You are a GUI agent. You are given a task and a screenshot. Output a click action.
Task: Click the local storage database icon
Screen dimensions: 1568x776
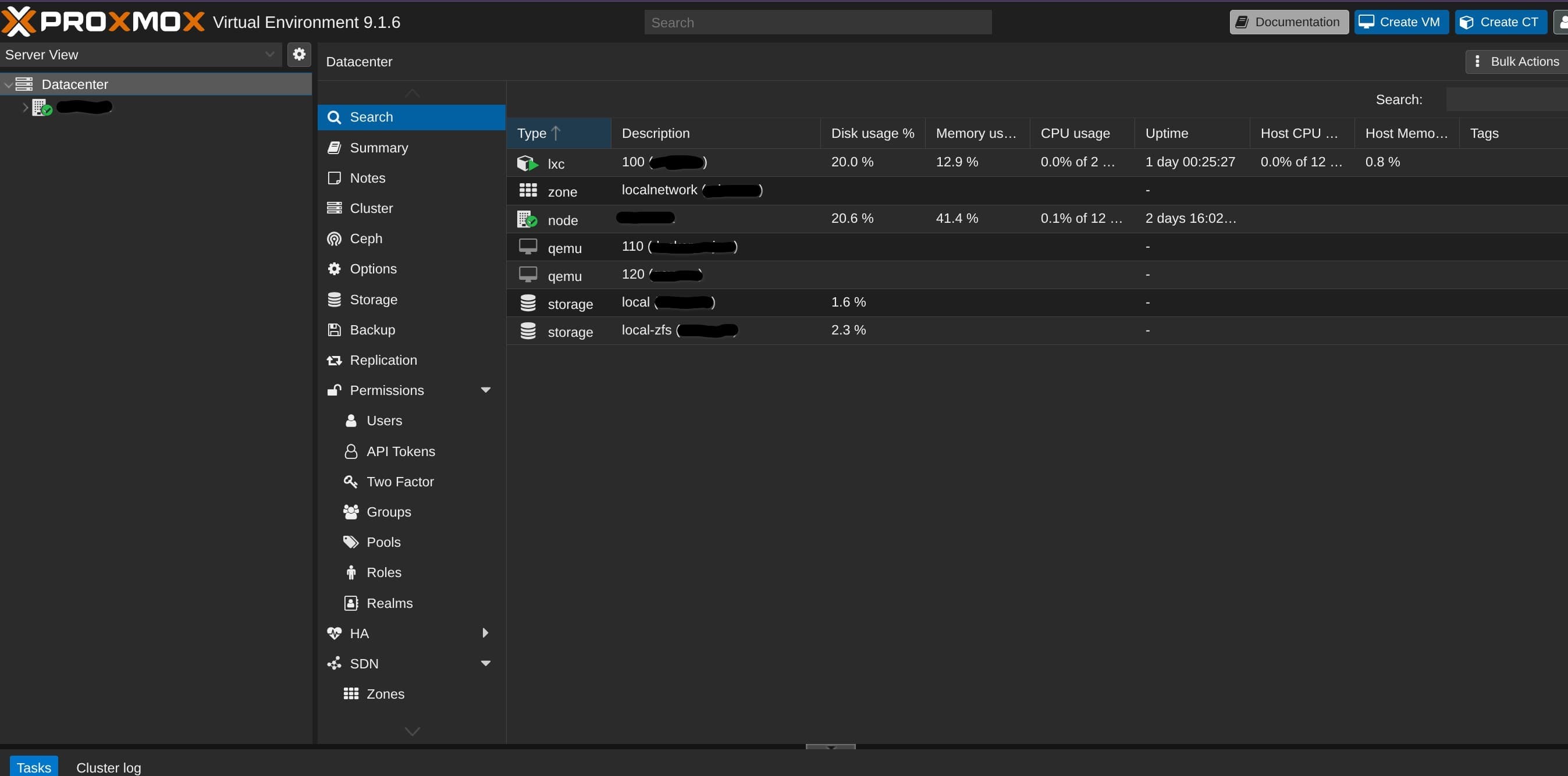pos(528,302)
